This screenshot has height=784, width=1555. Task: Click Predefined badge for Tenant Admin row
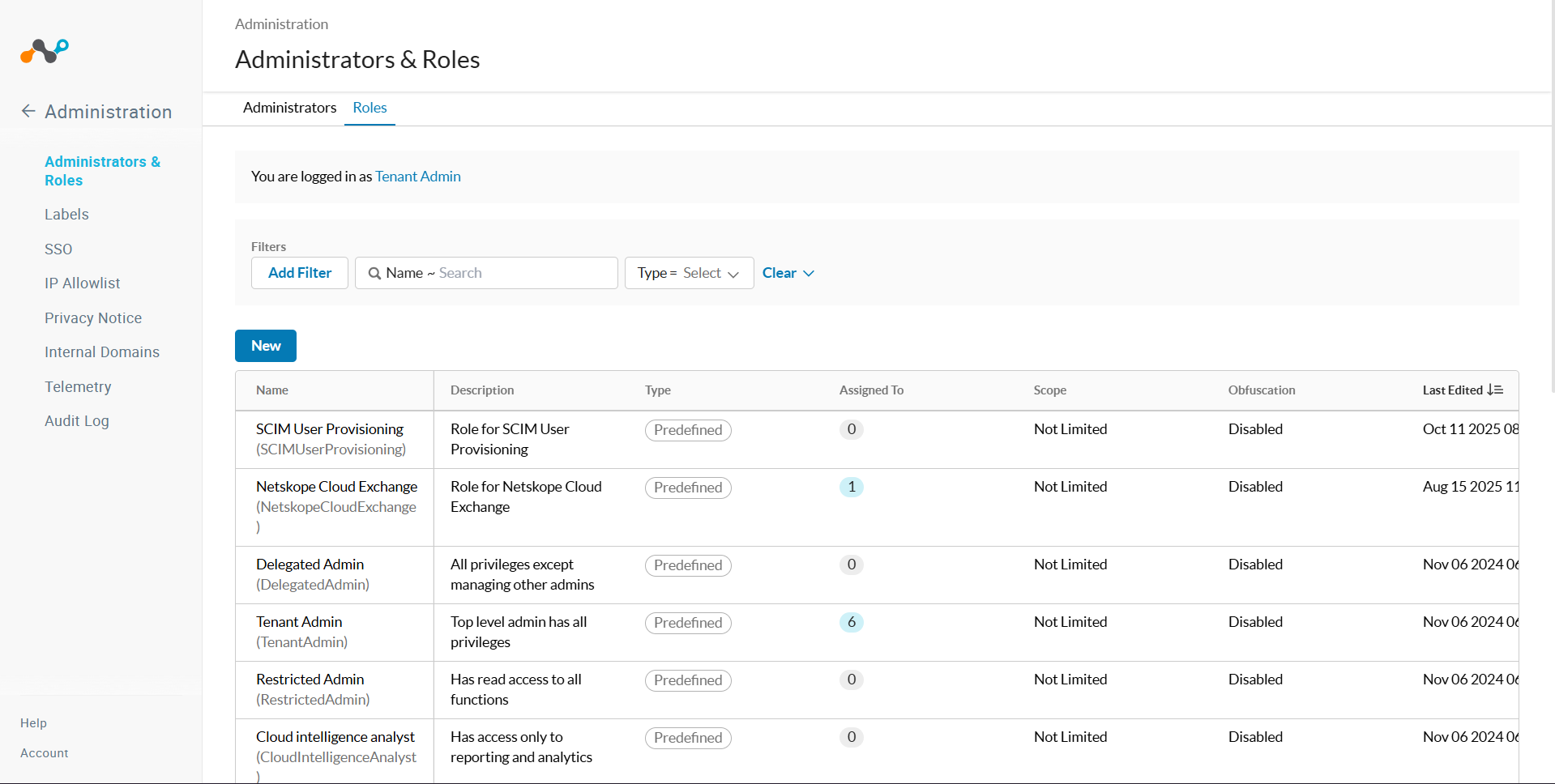tap(688, 622)
